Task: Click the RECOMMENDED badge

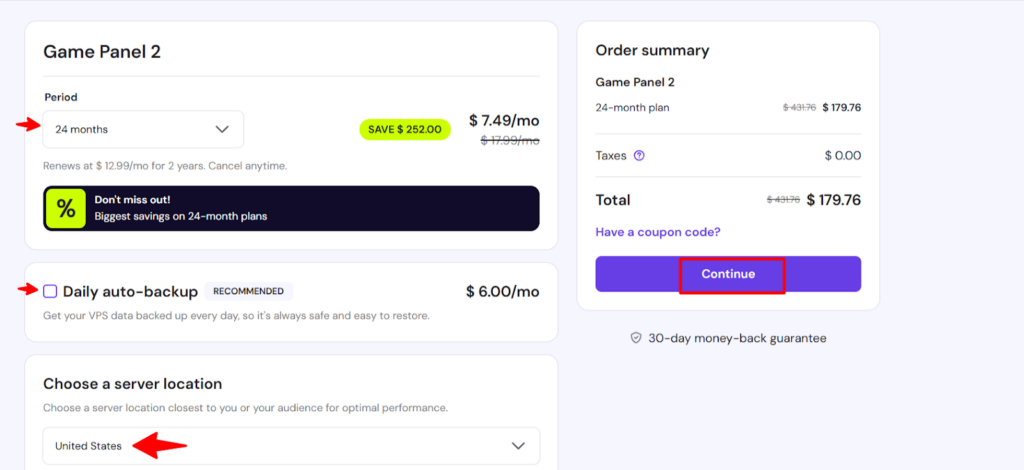Action: point(249,291)
